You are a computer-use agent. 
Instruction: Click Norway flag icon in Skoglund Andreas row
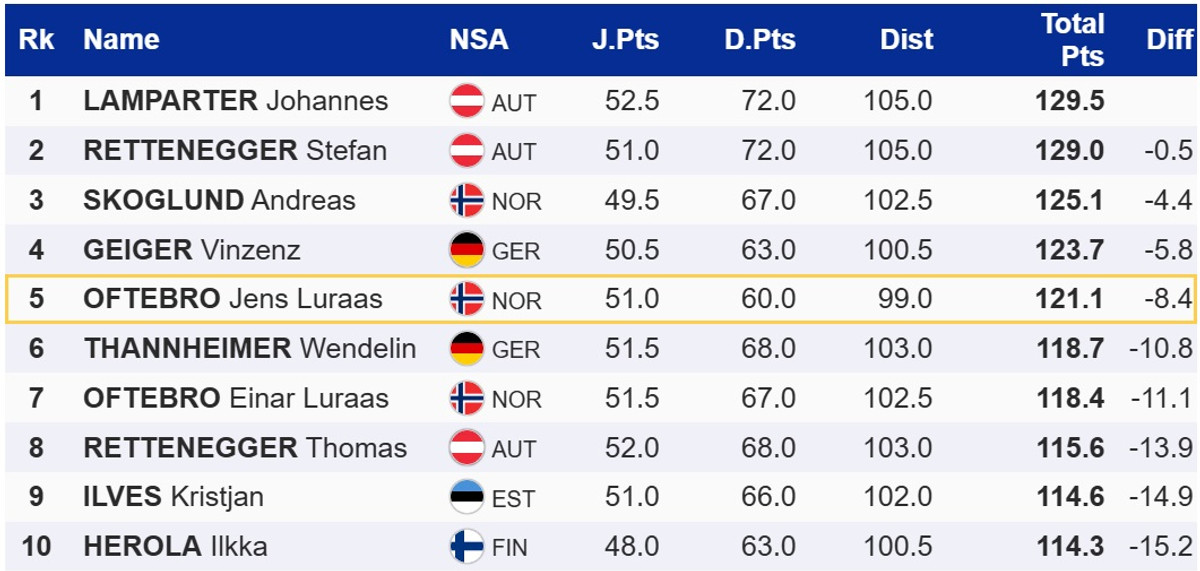467,200
